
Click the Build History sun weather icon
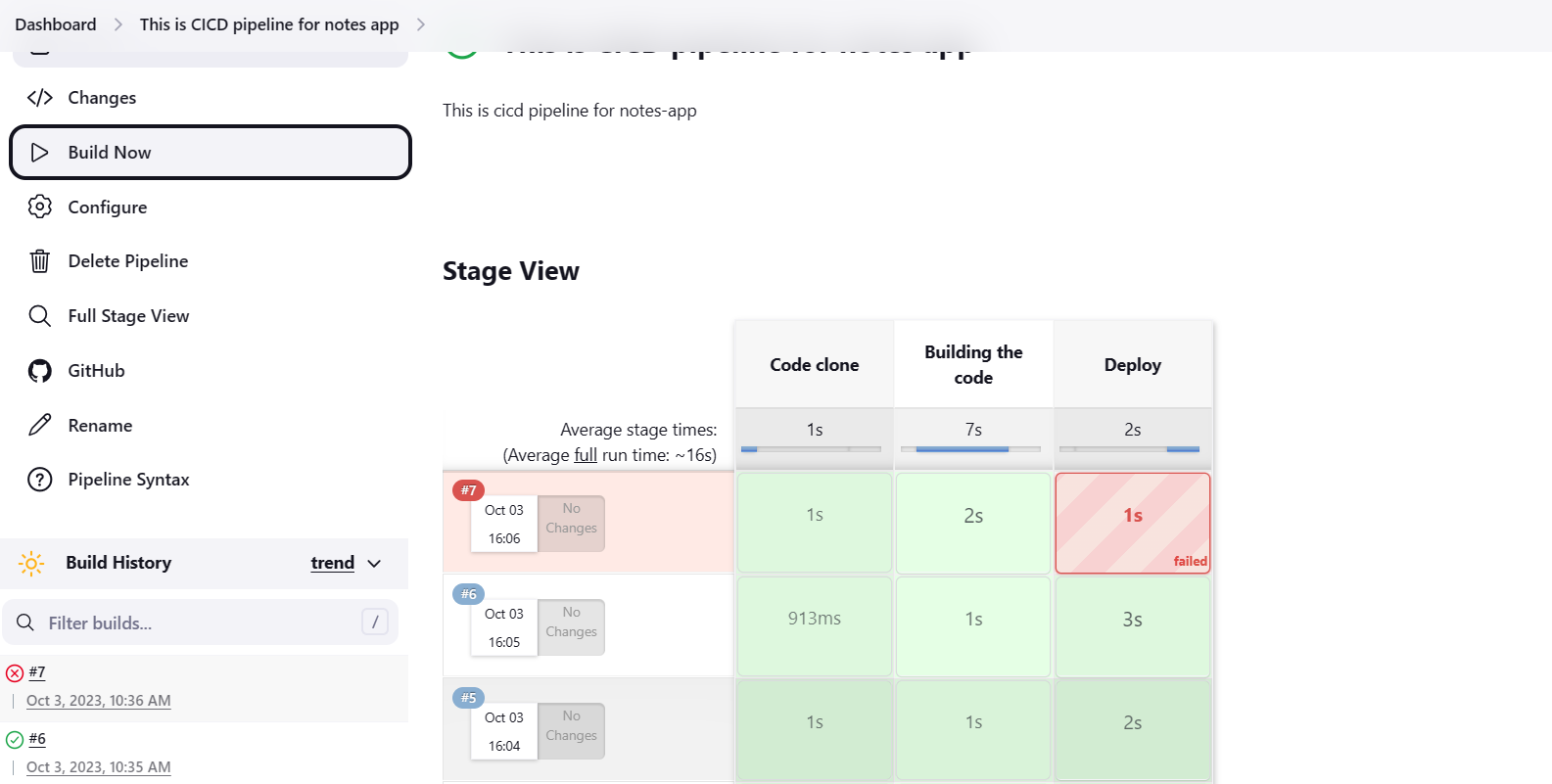pyautogui.click(x=31, y=564)
